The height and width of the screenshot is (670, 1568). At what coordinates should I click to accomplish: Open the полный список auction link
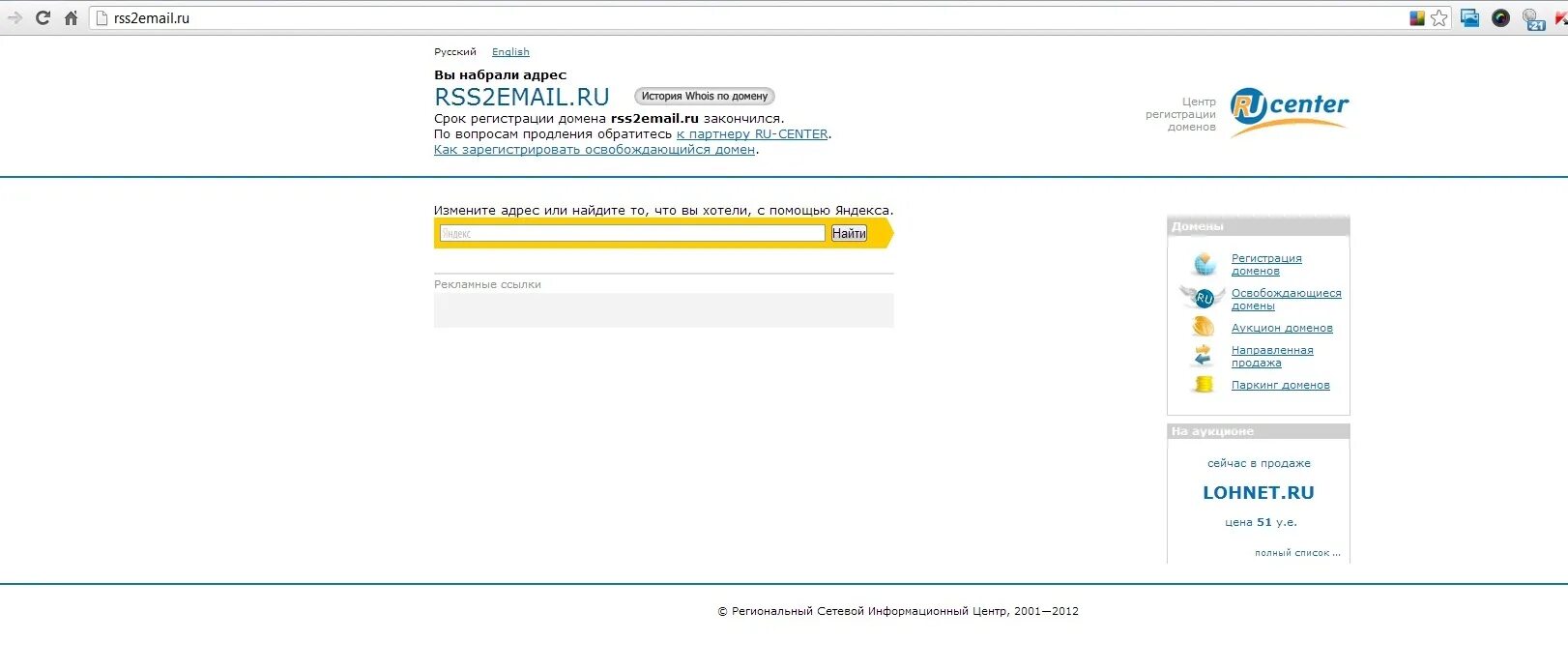[x=1297, y=553]
